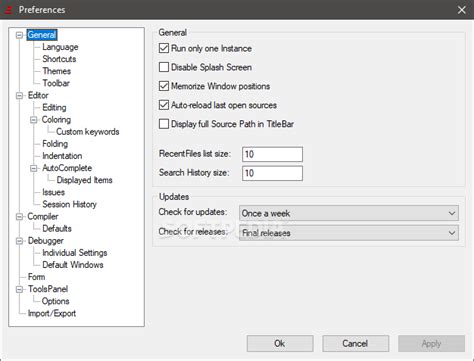This screenshot has width=474, height=361.
Task: Enable Run only one Instance checkbox
Action: (164, 48)
